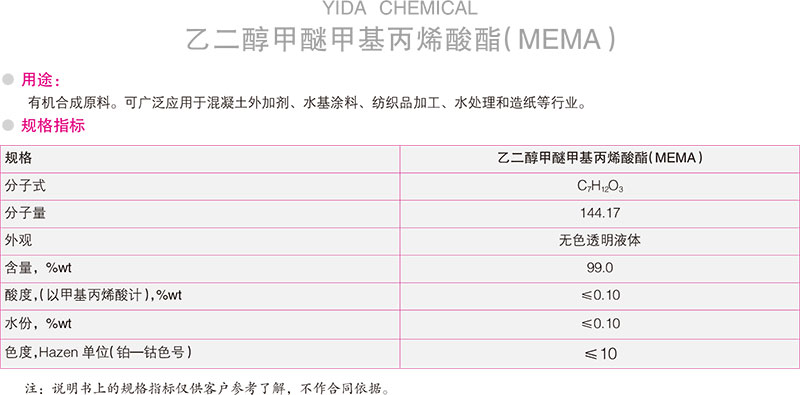Click the MEMA column header cell
The height and width of the screenshot is (395, 800).
click(x=600, y=159)
